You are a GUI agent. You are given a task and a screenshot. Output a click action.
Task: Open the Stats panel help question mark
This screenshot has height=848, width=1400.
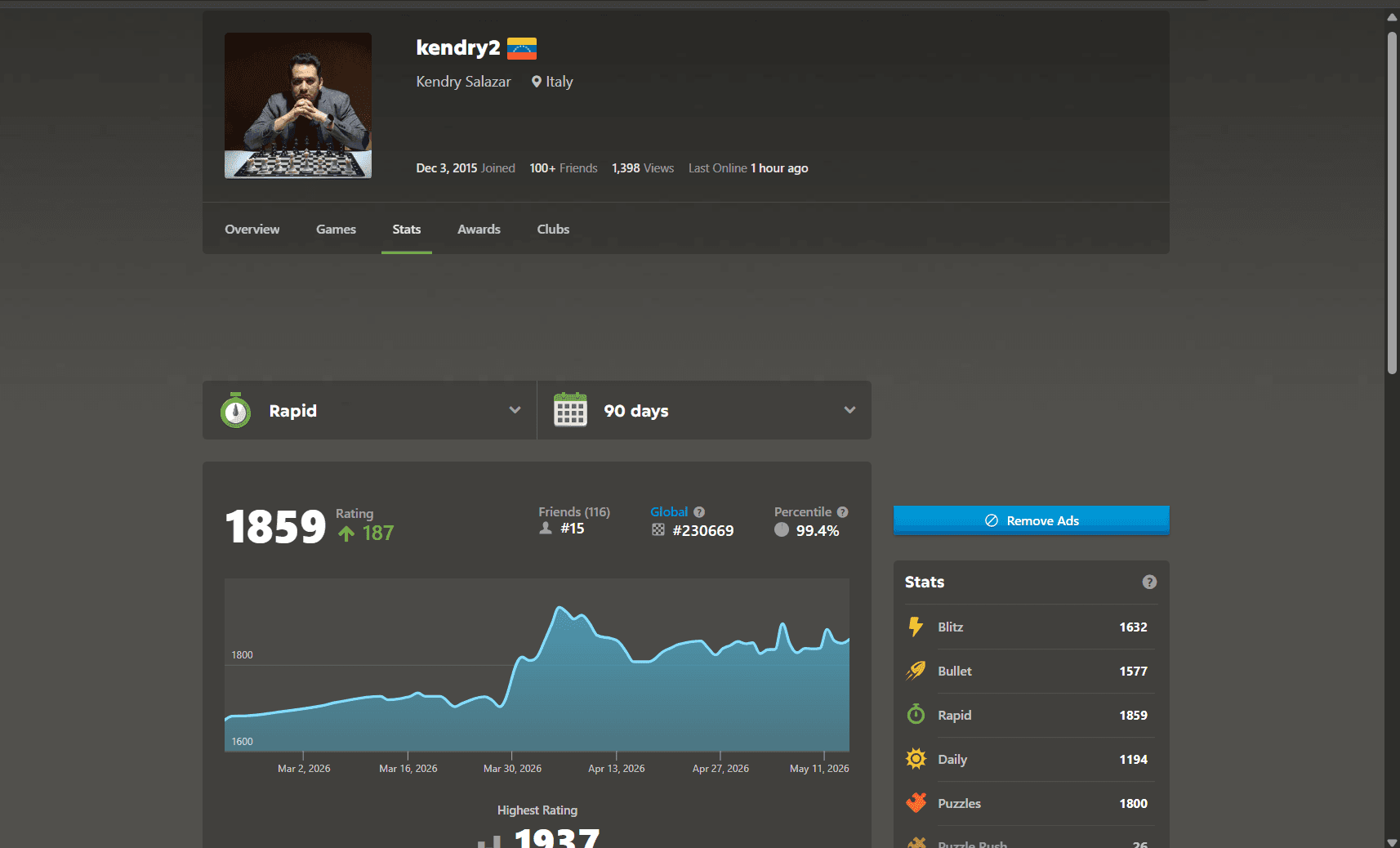(x=1149, y=582)
